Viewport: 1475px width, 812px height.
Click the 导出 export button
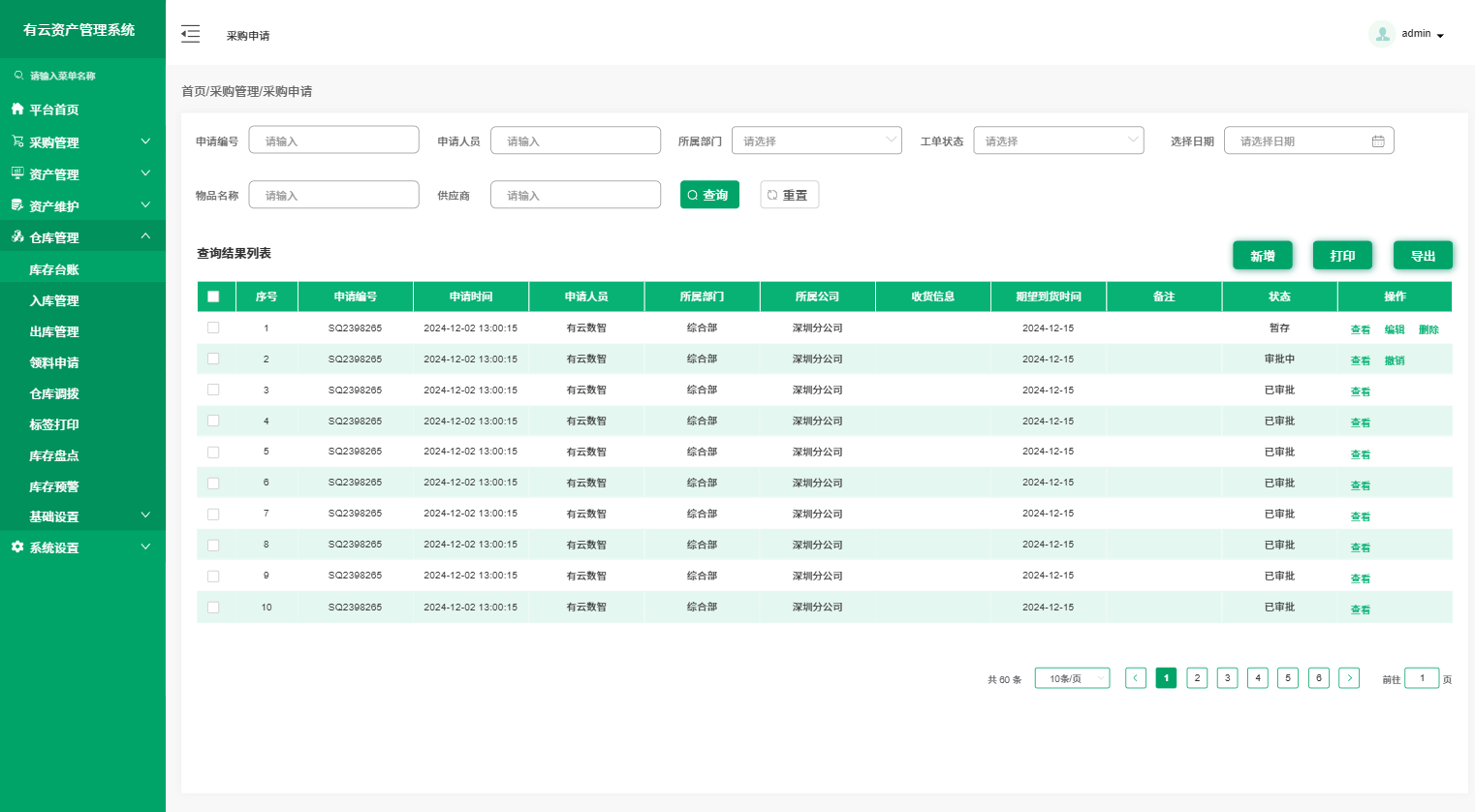point(1423,256)
